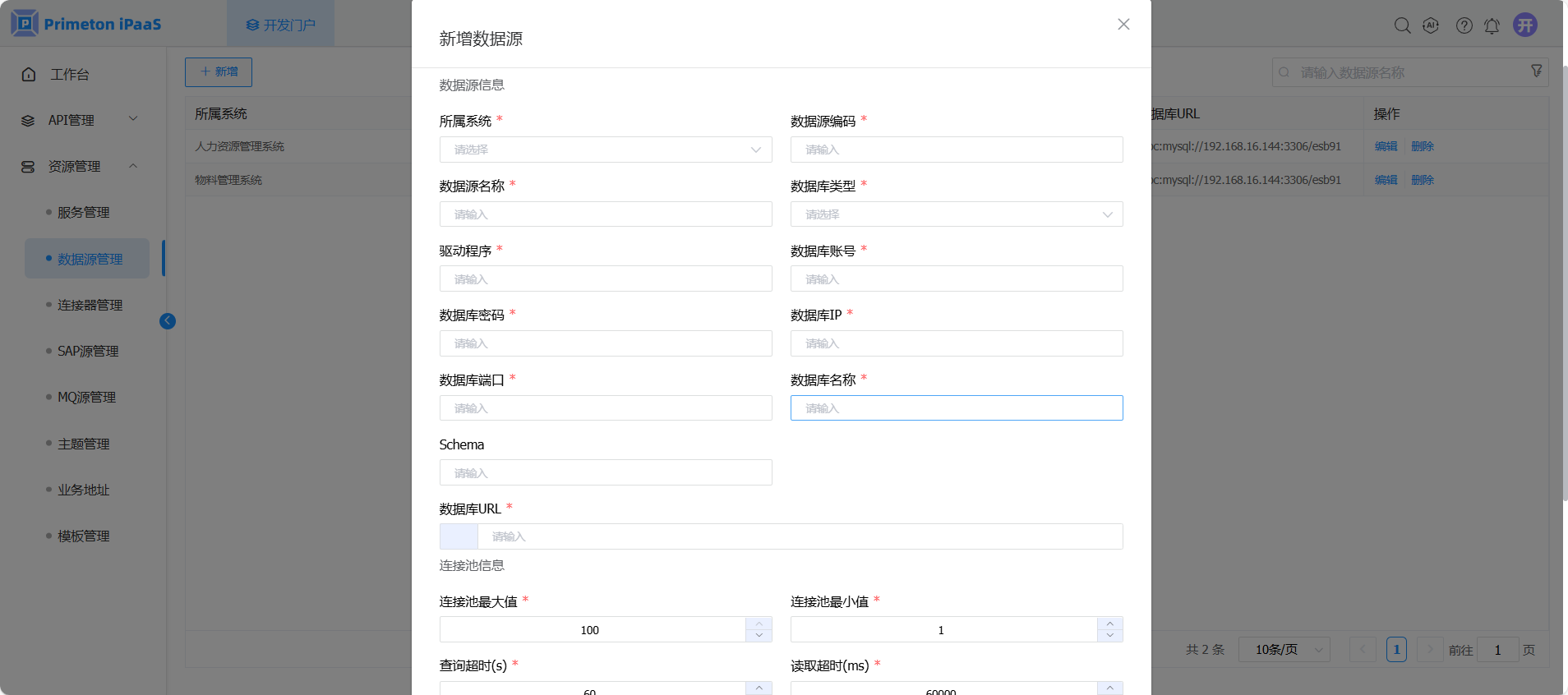This screenshot has width=1568, height=695.
Task: Increase 连接池最大值 with up arrow
Action: (x=759, y=624)
